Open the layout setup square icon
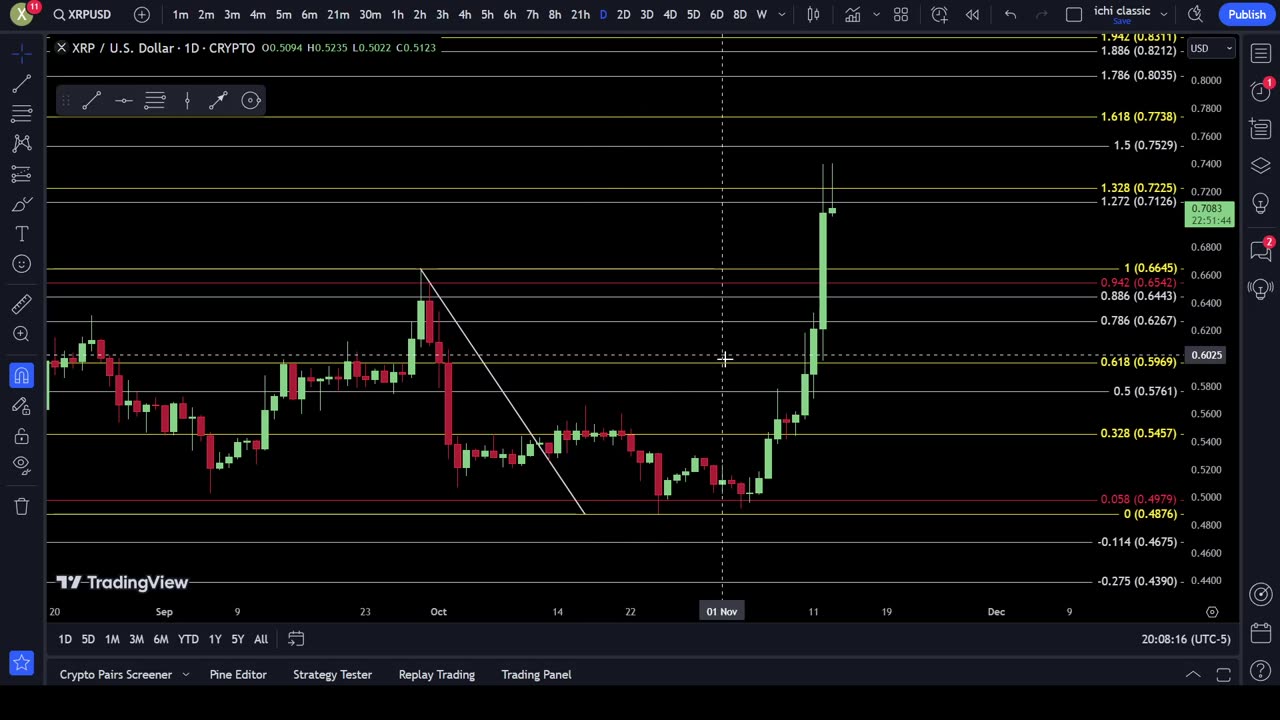Image resolution: width=1280 pixels, height=720 pixels. (1074, 14)
